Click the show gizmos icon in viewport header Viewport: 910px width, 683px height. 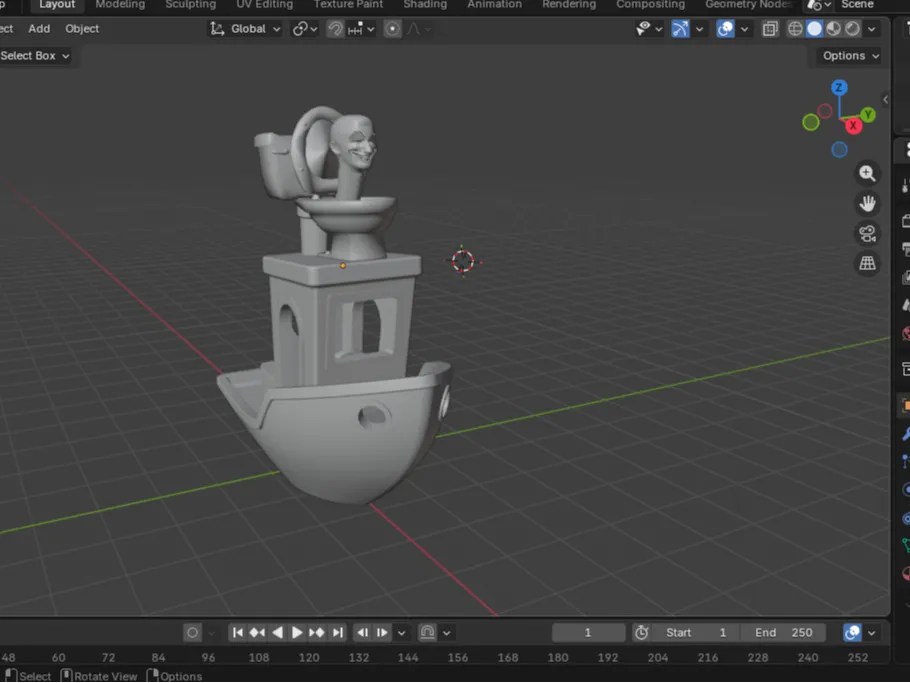(681, 28)
